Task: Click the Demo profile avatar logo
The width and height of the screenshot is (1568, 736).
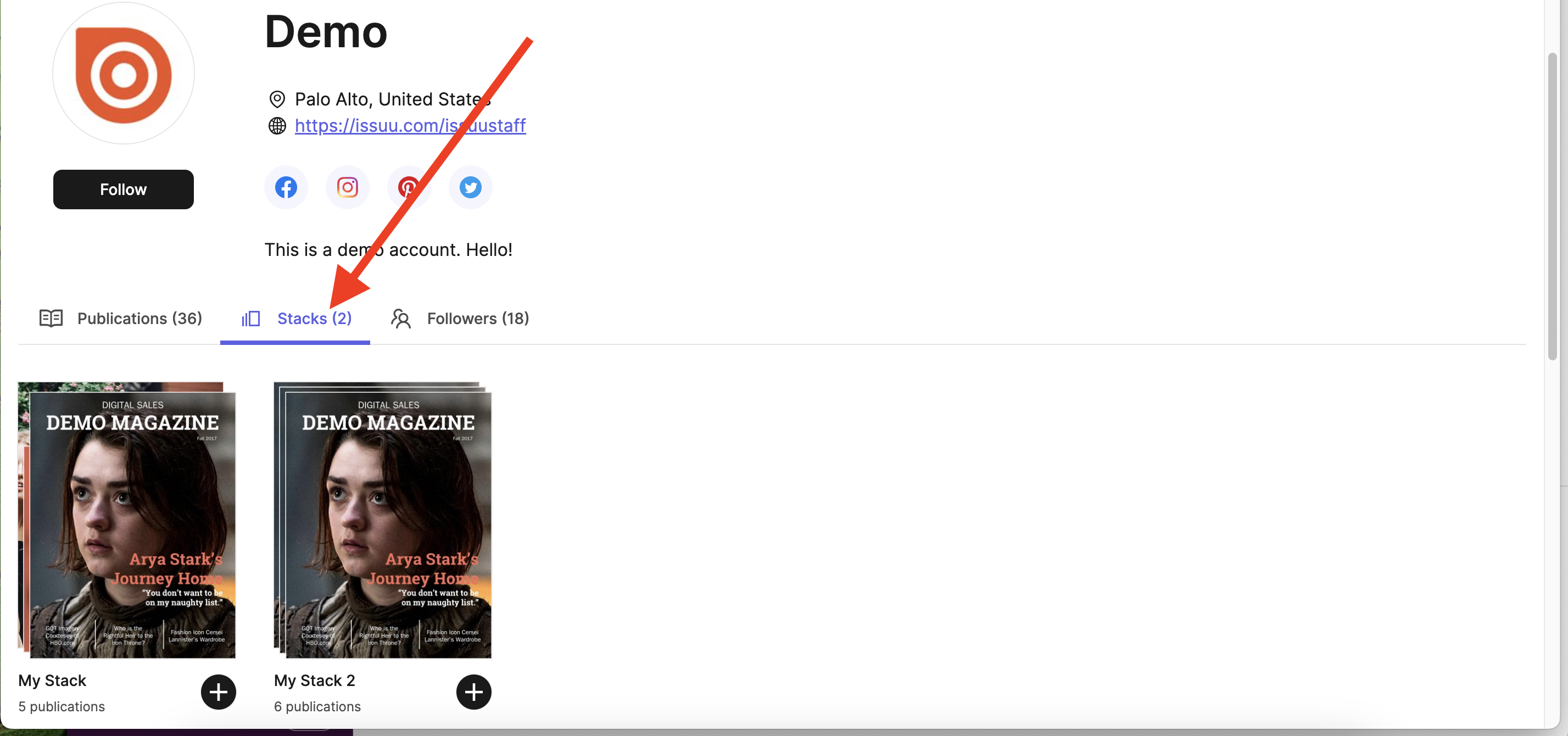Action: point(124,74)
